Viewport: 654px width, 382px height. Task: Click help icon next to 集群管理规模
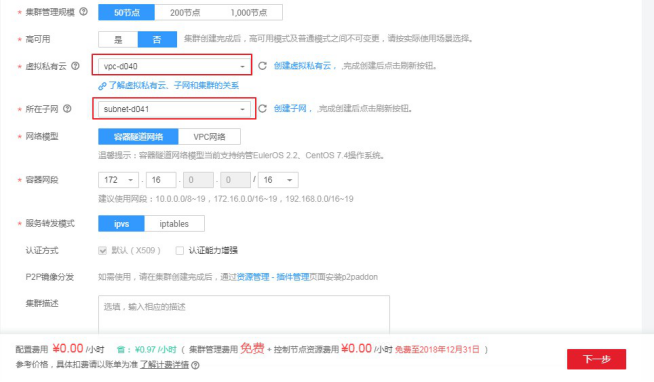pyautogui.click(x=83, y=12)
